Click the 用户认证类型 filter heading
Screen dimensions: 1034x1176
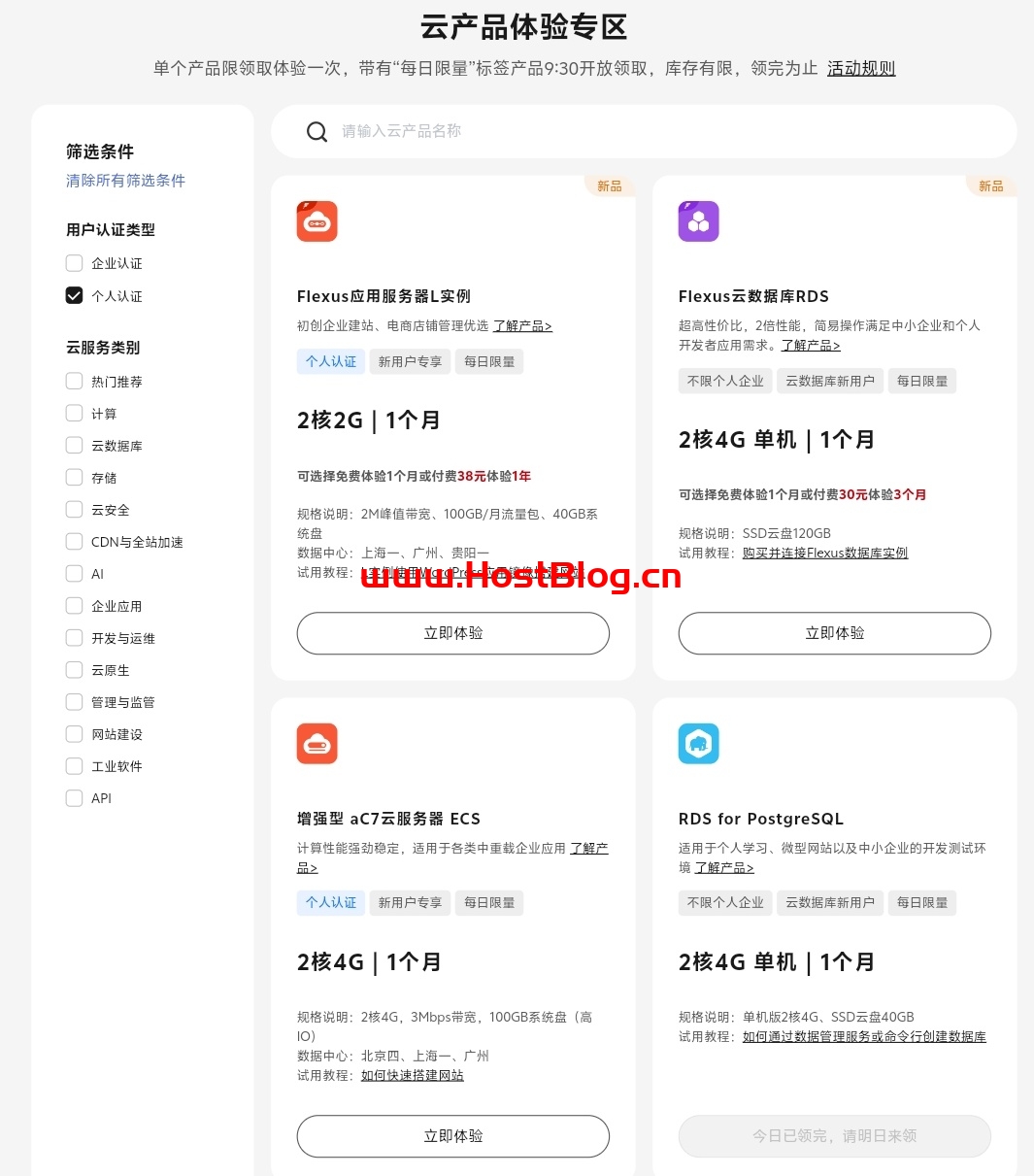111,230
